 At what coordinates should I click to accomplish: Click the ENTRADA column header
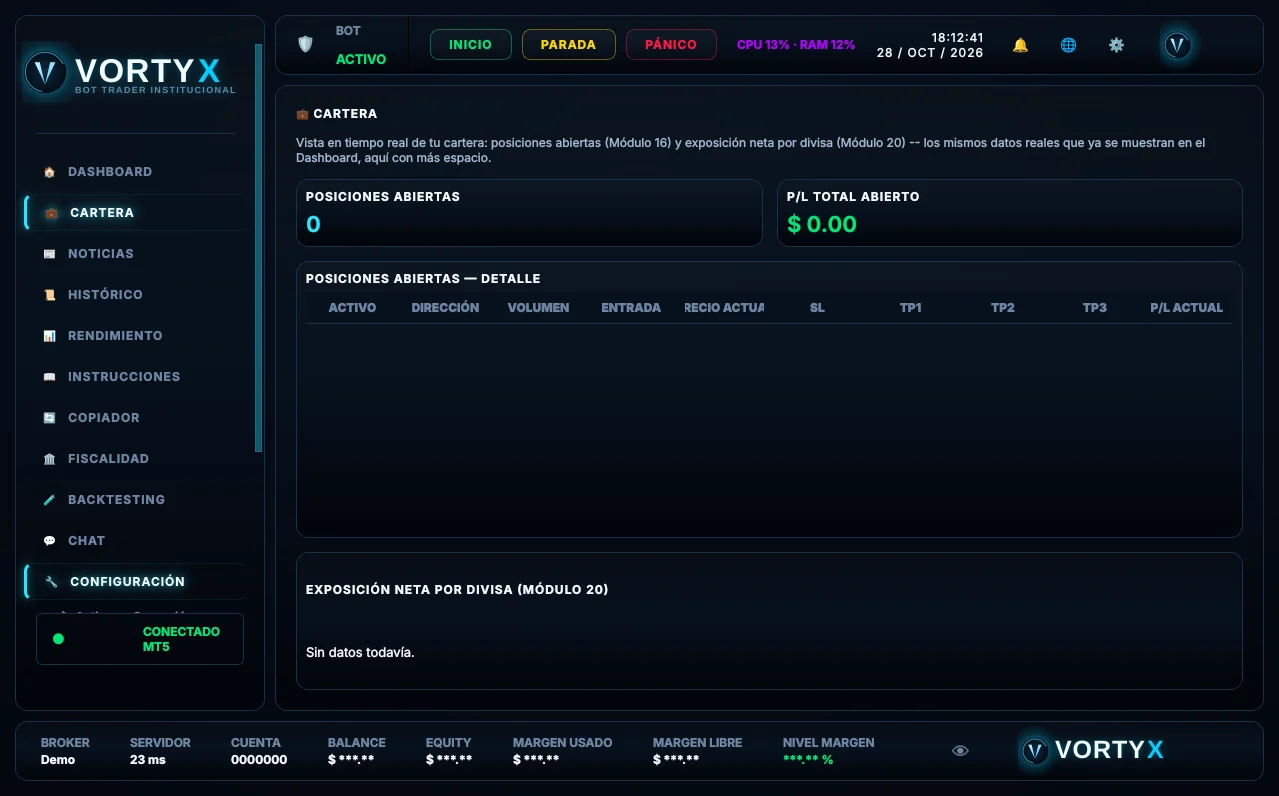pyautogui.click(x=631, y=308)
